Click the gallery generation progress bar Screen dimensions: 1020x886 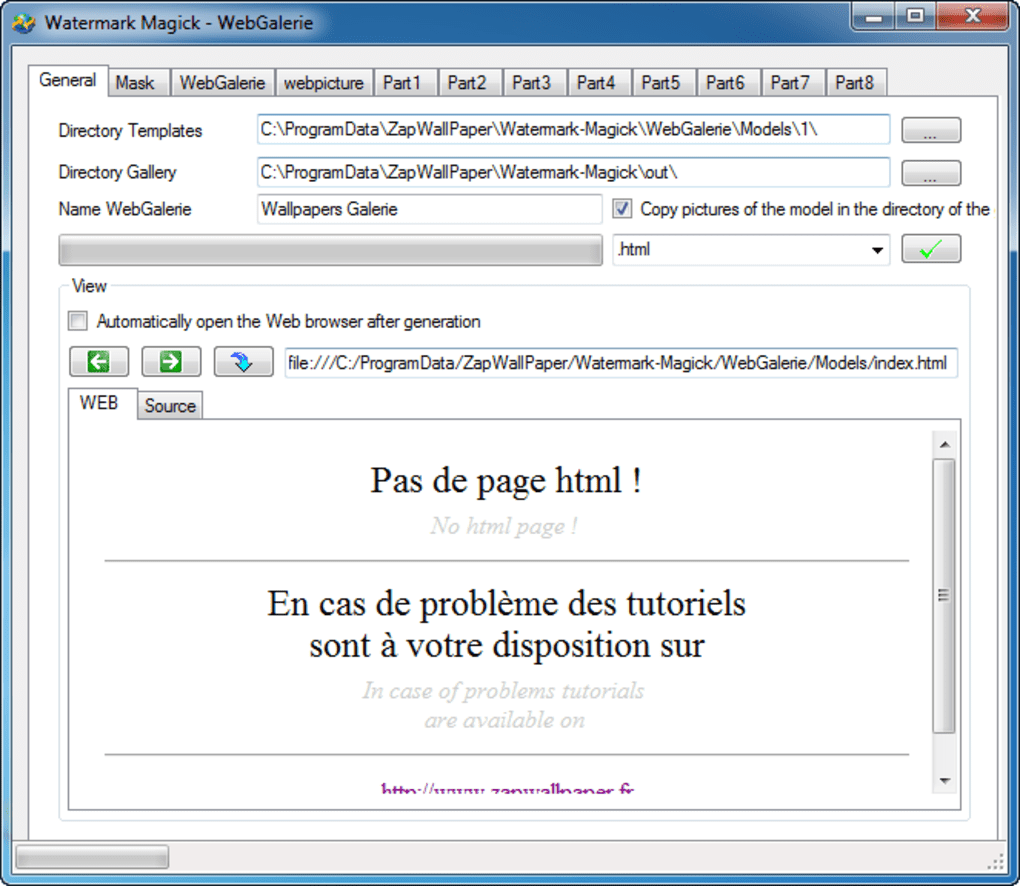(330, 250)
